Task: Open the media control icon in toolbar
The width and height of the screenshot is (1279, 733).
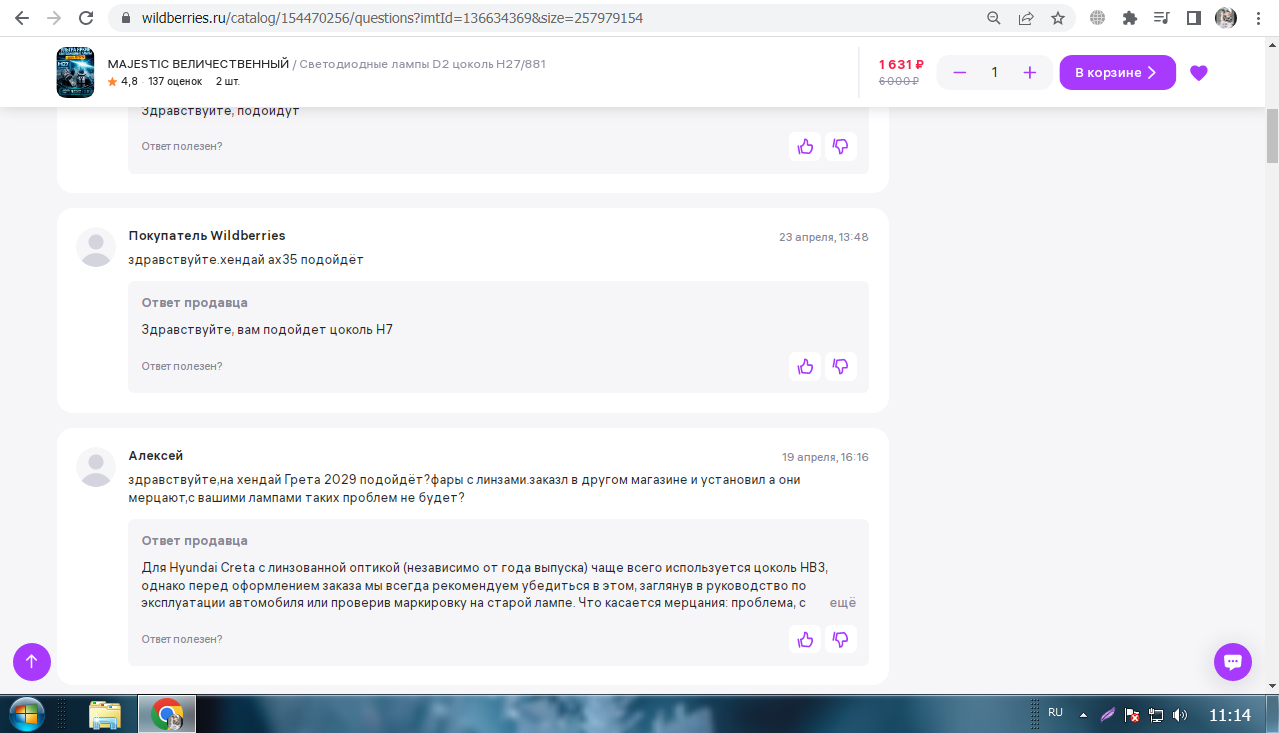Action: [x=1161, y=18]
